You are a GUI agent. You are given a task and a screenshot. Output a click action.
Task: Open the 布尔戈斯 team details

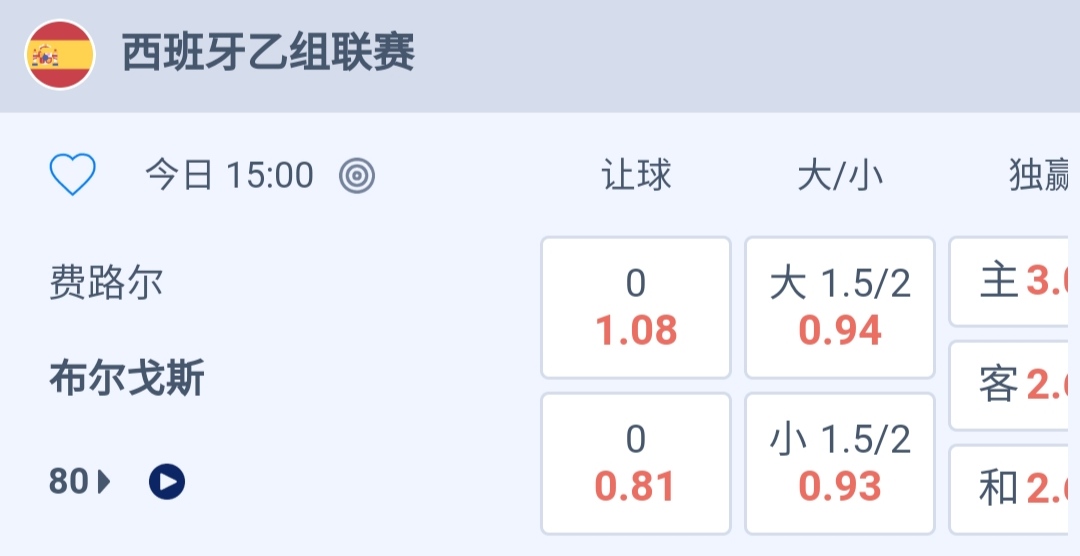127,380
